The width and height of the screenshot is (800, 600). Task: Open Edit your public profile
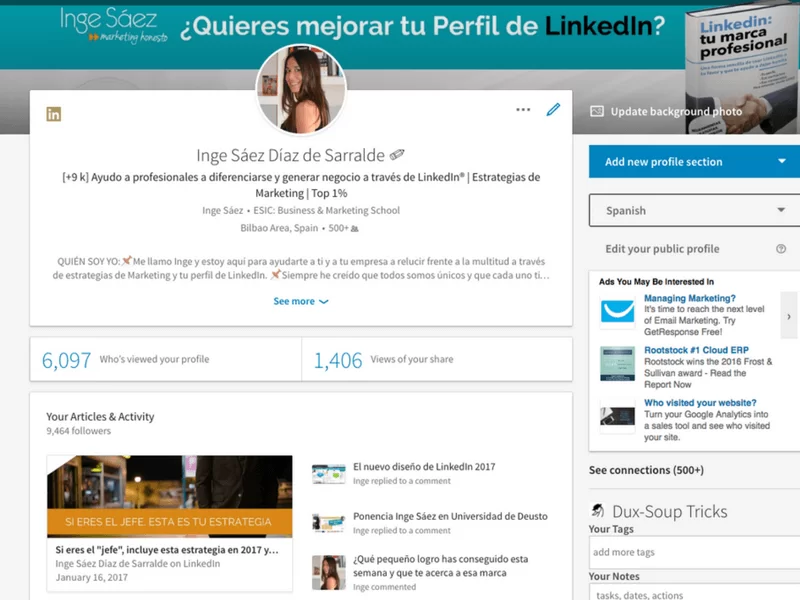(662, 248)
